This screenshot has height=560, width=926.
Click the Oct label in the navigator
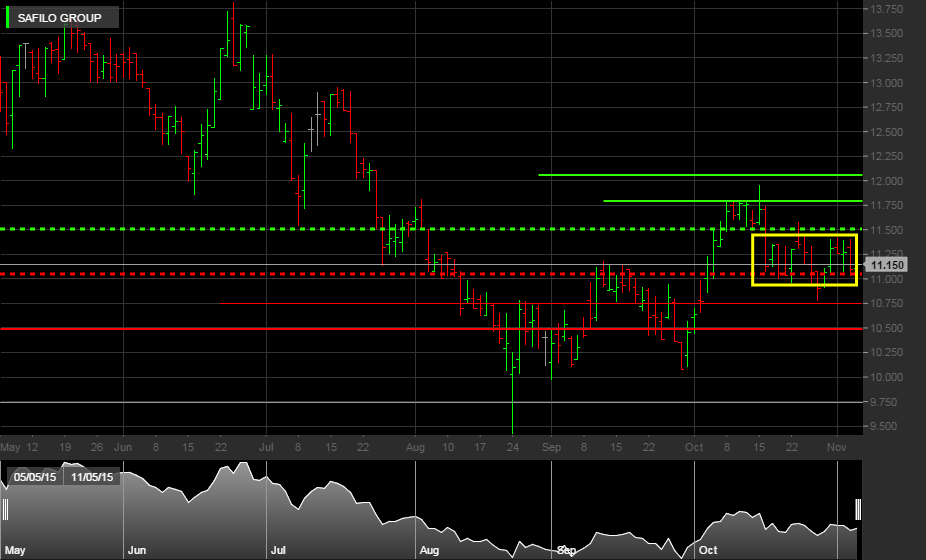[x=708, y=550]
